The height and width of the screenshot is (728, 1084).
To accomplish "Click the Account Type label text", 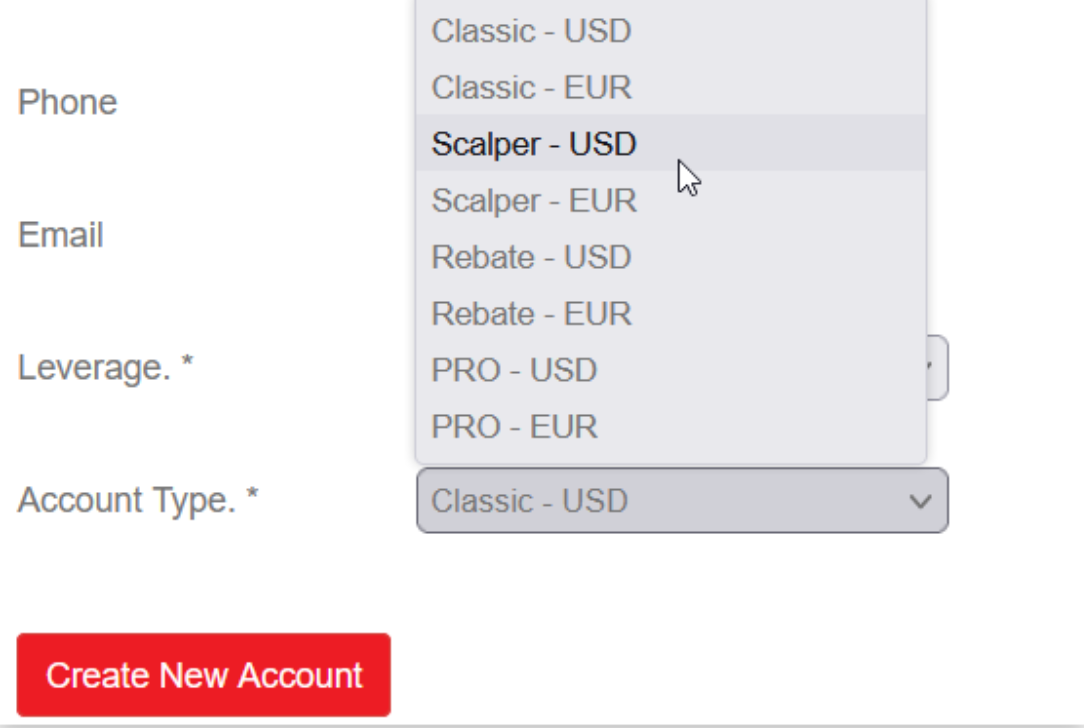I will pyautogui.click(x=126, y=500).
